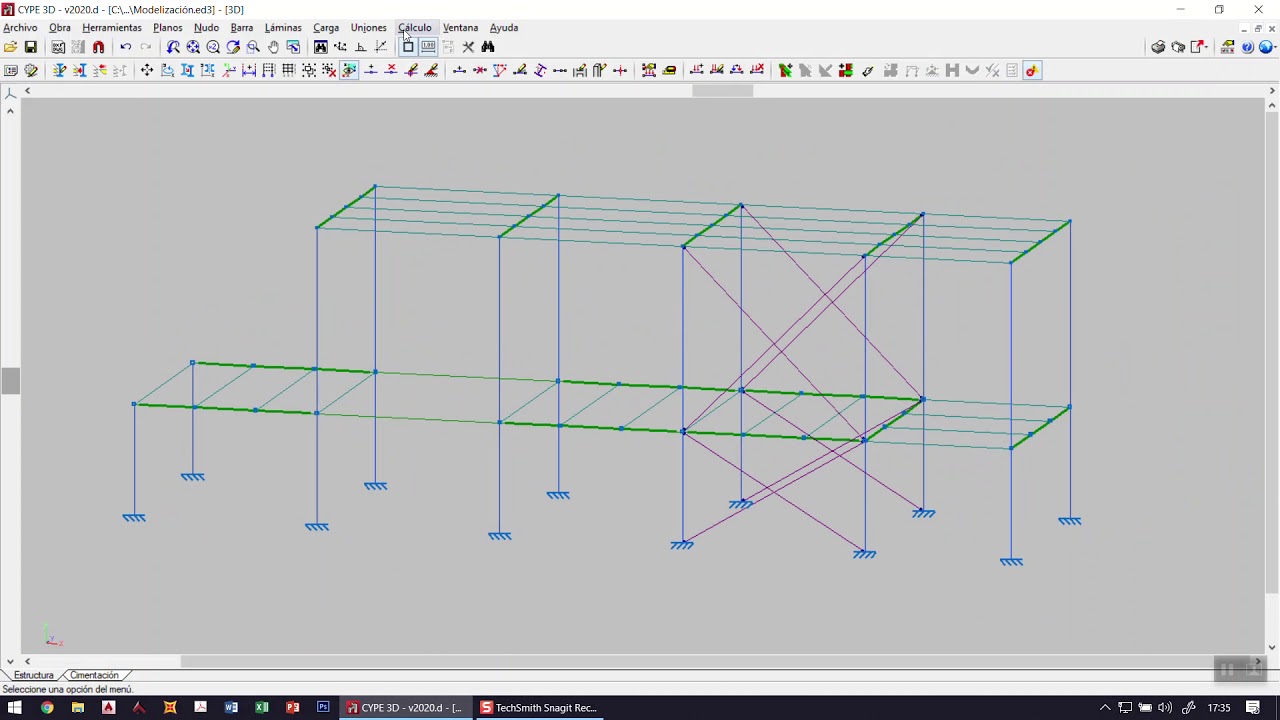
Task: Open Chrome from the taskbar
Action: click(x=46, y=707)
